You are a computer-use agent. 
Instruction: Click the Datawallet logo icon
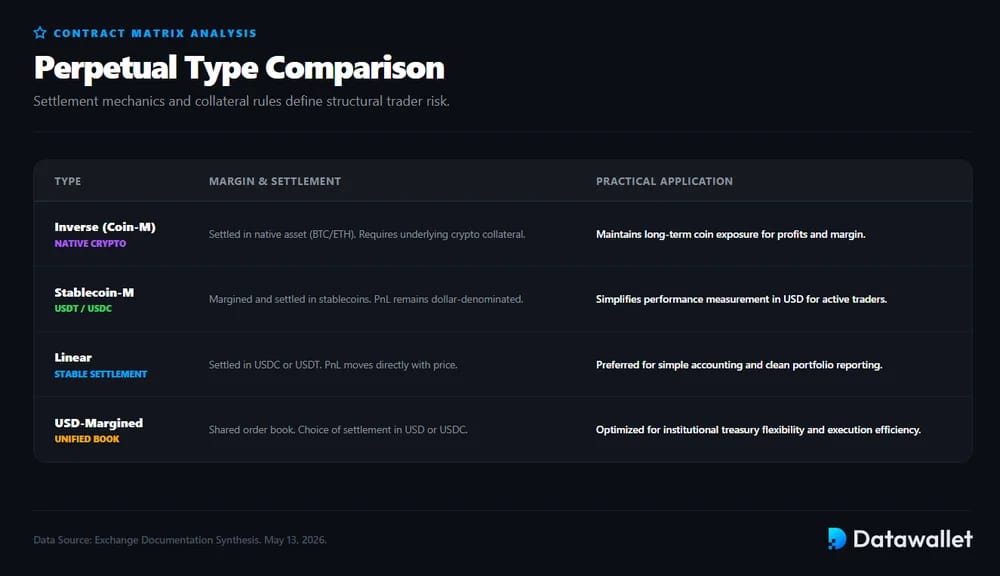[x=837, y=538]
